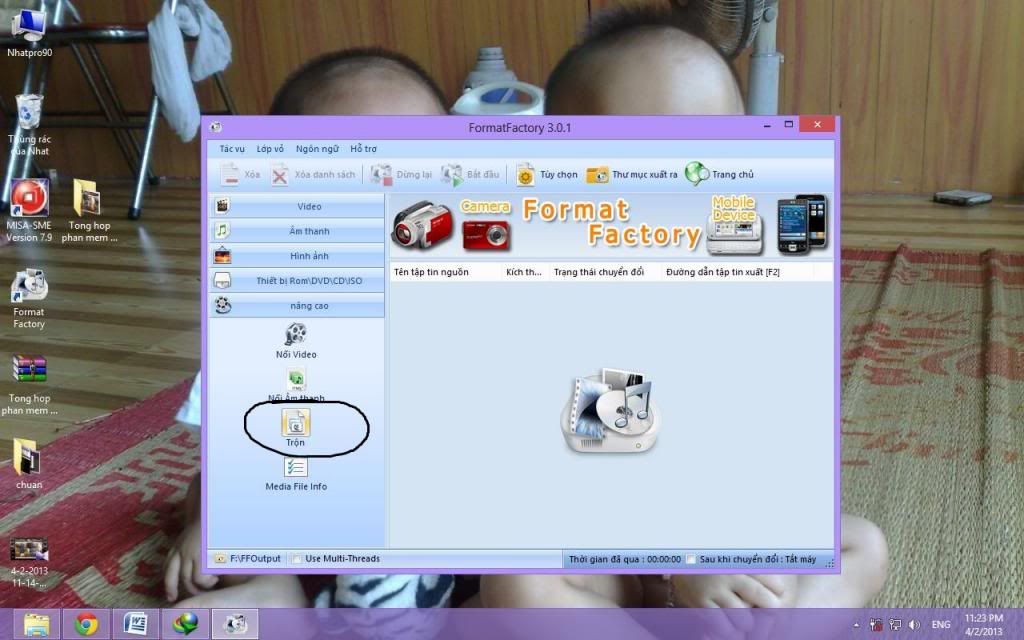Switch input language via ENG indicator
Viewport: 1024px width, 640px height.
click(940, 625)
